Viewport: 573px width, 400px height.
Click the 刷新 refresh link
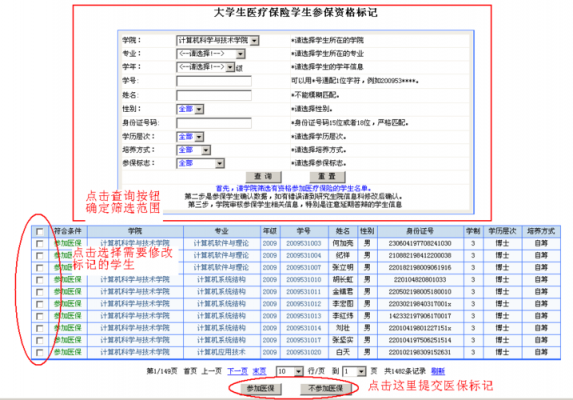click(x=438, y=372)
